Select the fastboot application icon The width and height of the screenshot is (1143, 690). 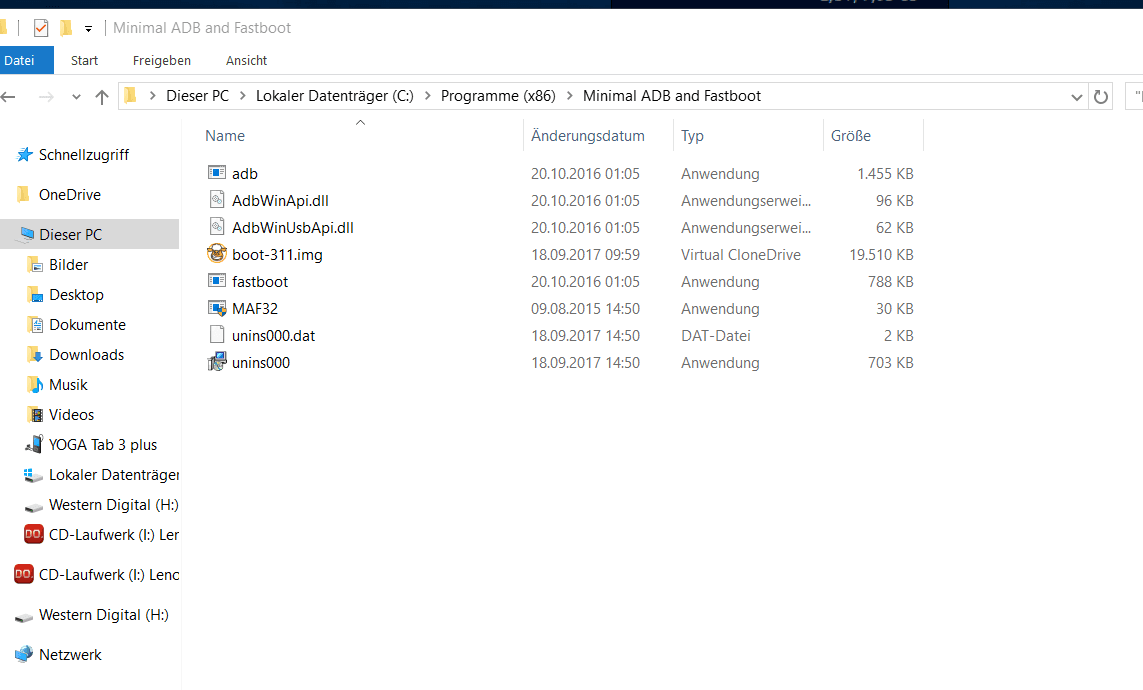click(216, 281)
